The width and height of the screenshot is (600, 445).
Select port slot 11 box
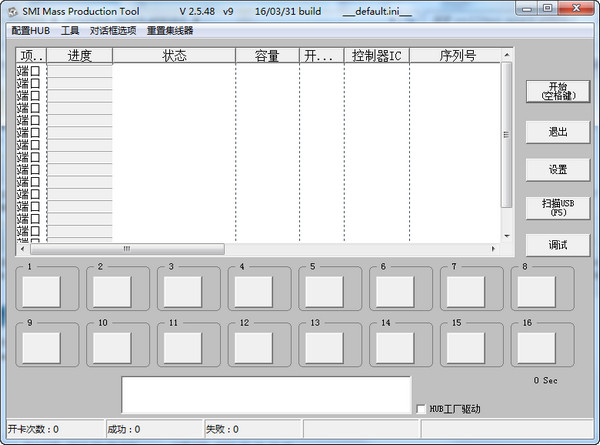[183, 348]
